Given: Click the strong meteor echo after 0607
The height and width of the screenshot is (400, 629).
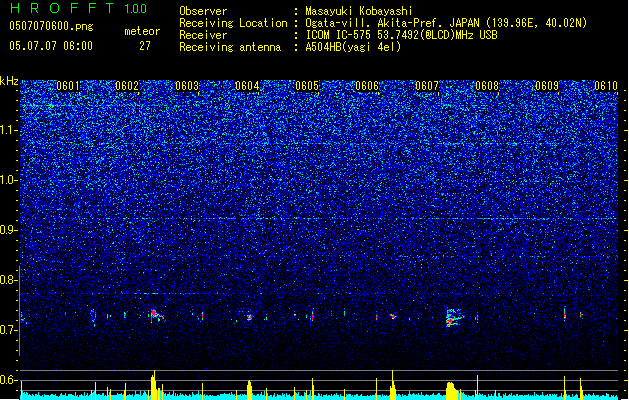Looking at the screenshot, I should [455, 317].
